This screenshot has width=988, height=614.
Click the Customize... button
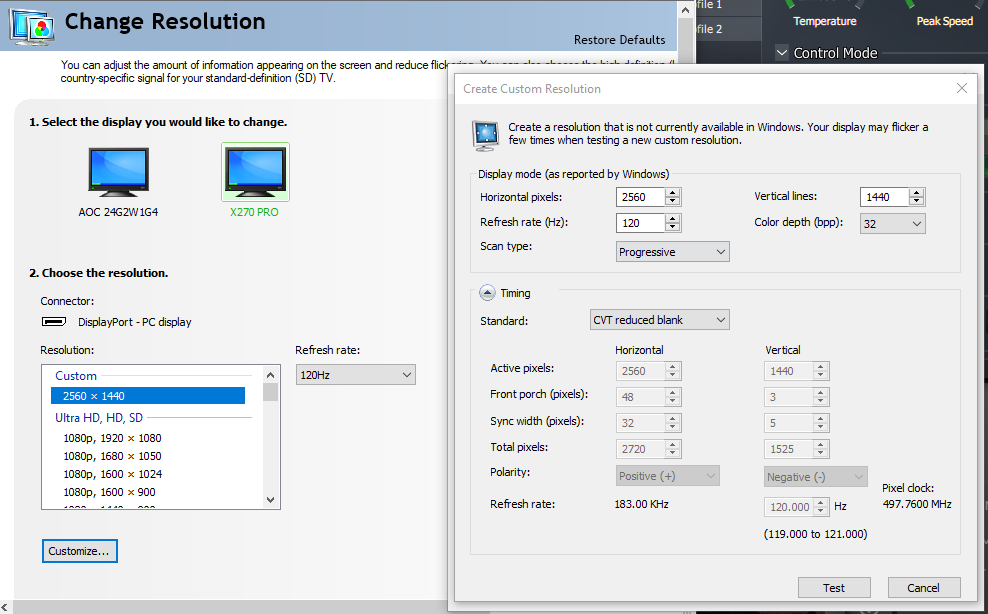pos(82,551)
